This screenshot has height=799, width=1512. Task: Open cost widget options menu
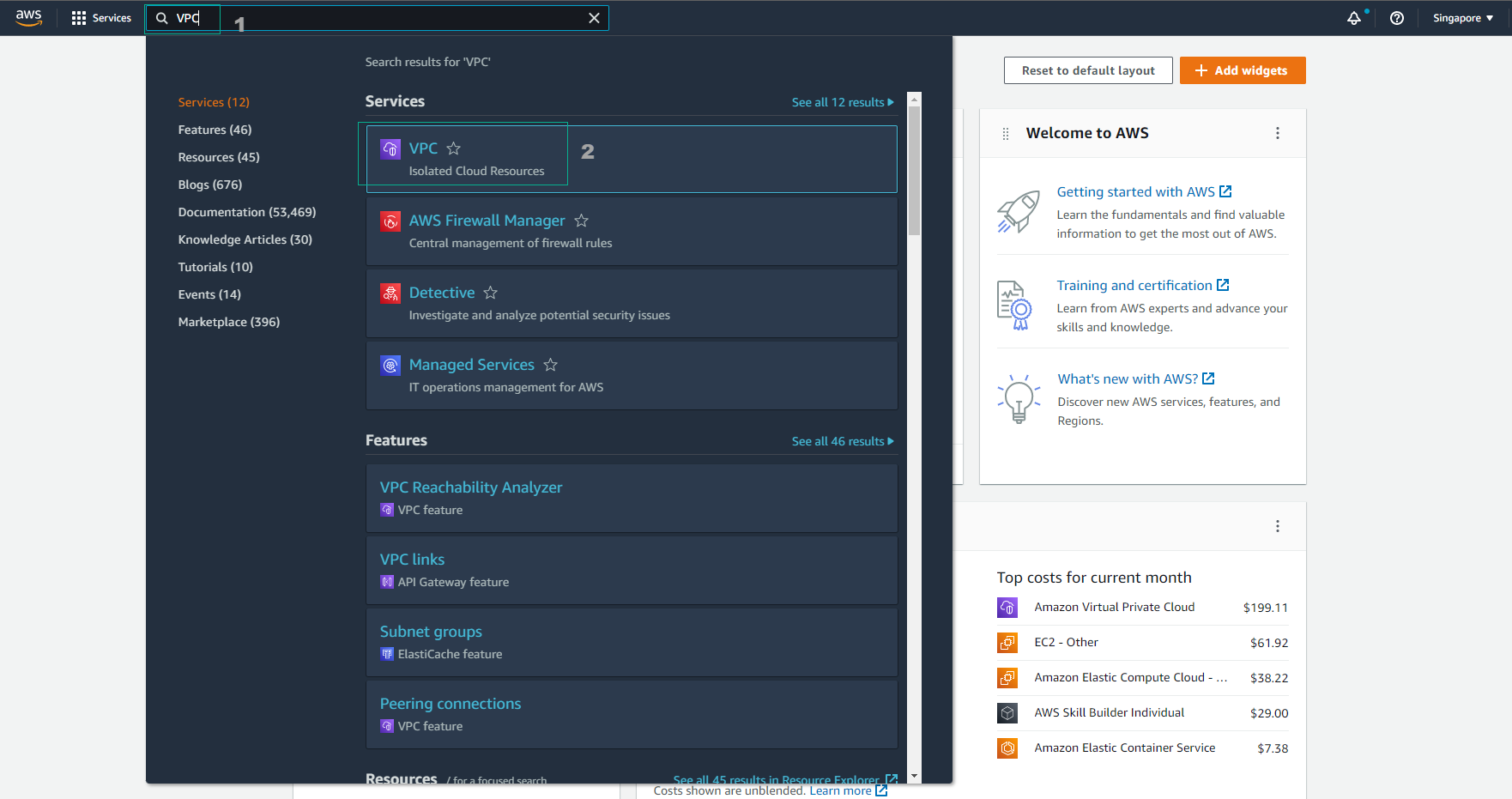[x=1278, y=526]
